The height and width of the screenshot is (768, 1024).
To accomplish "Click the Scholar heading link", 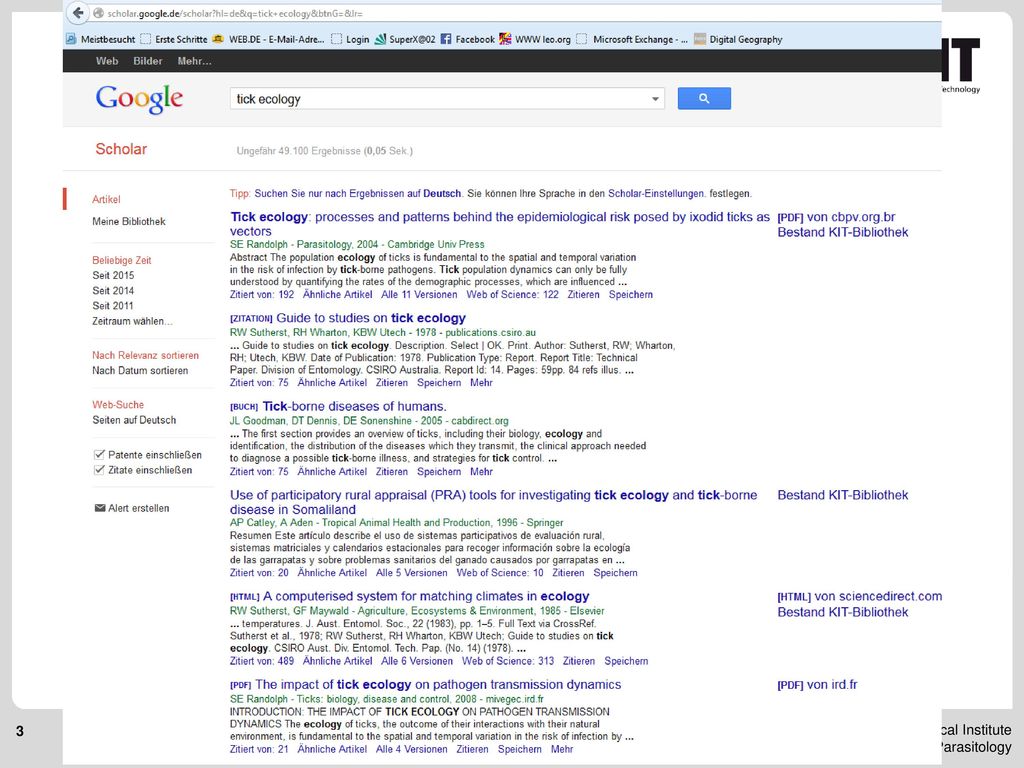I will coord(121,149).
